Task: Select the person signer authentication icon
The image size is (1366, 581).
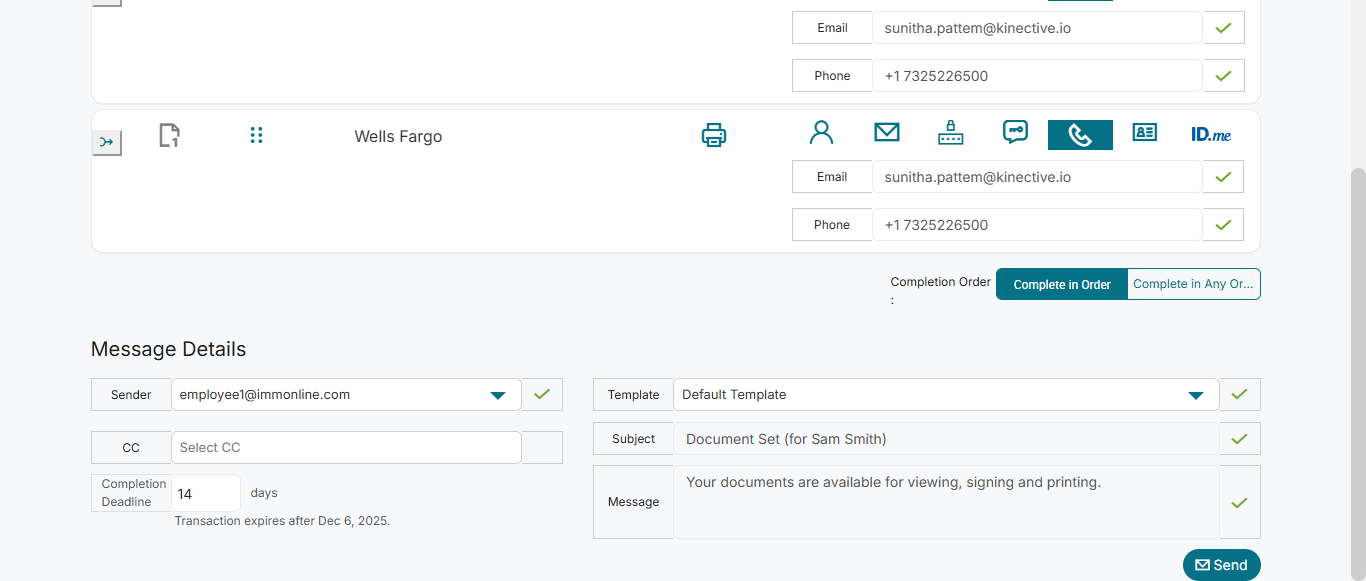Action: [x=821, y=133]
